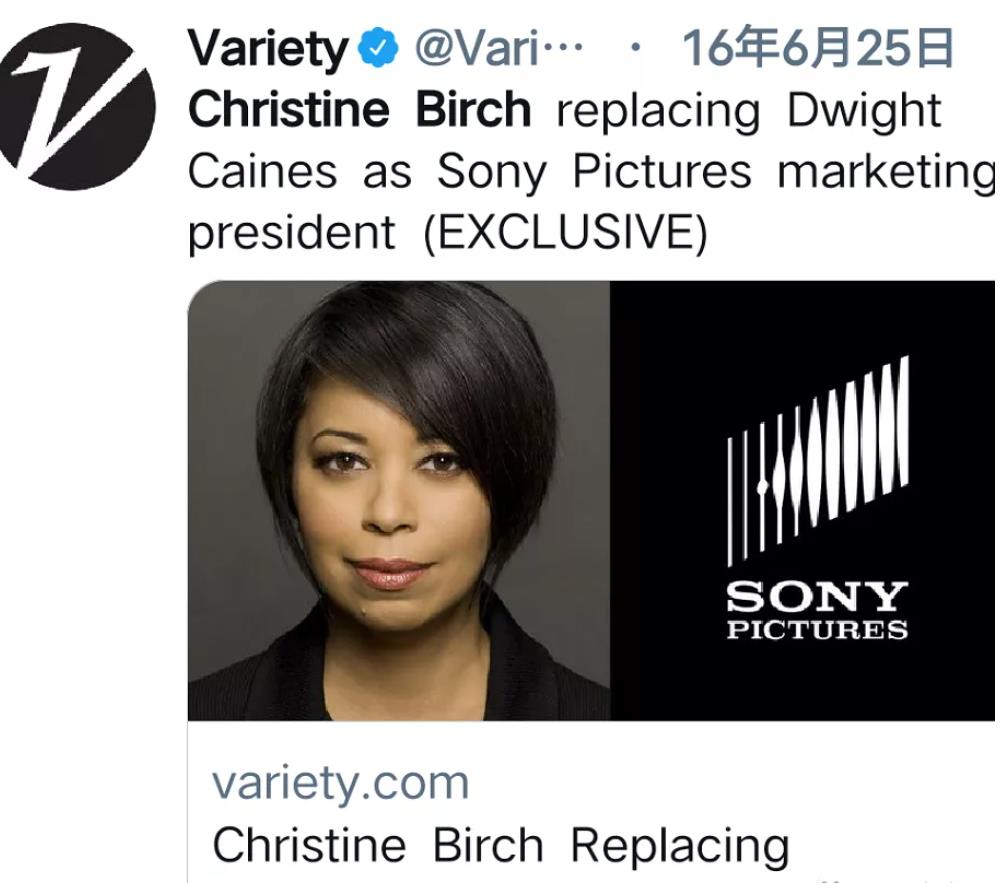1001x883 pixels.
Task: Open the black Sony Pictures card panel
Action: pos(802,501)
